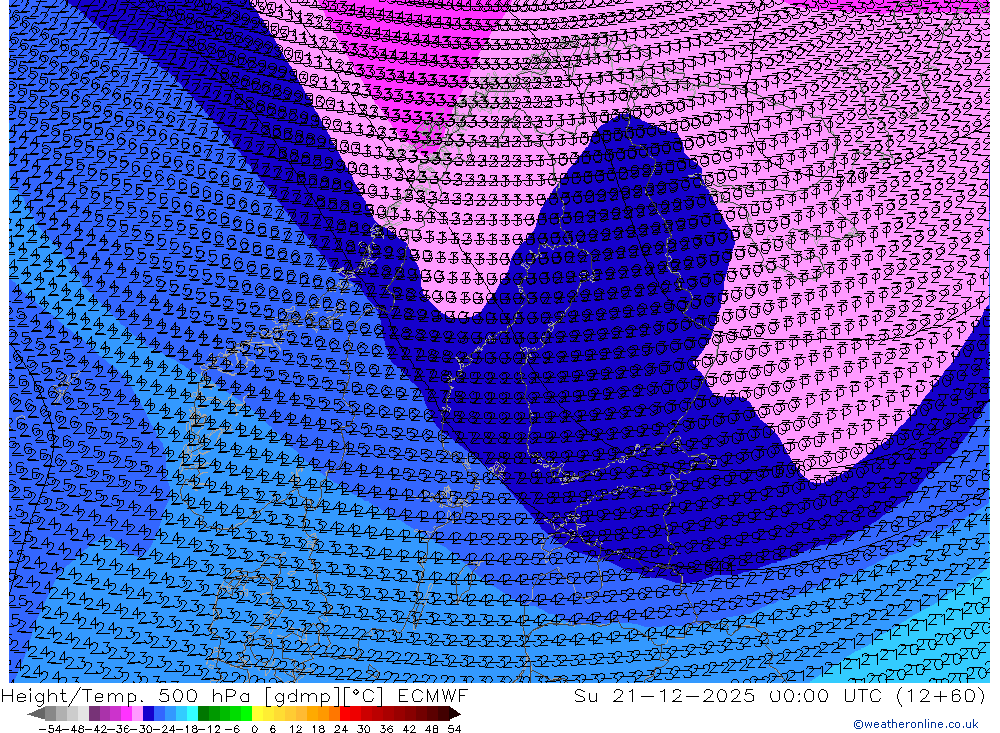Click the date 'Su 21-12-2025'
Image resolution: width=1000 pixels, height=733 pixels.
(664, 695)
